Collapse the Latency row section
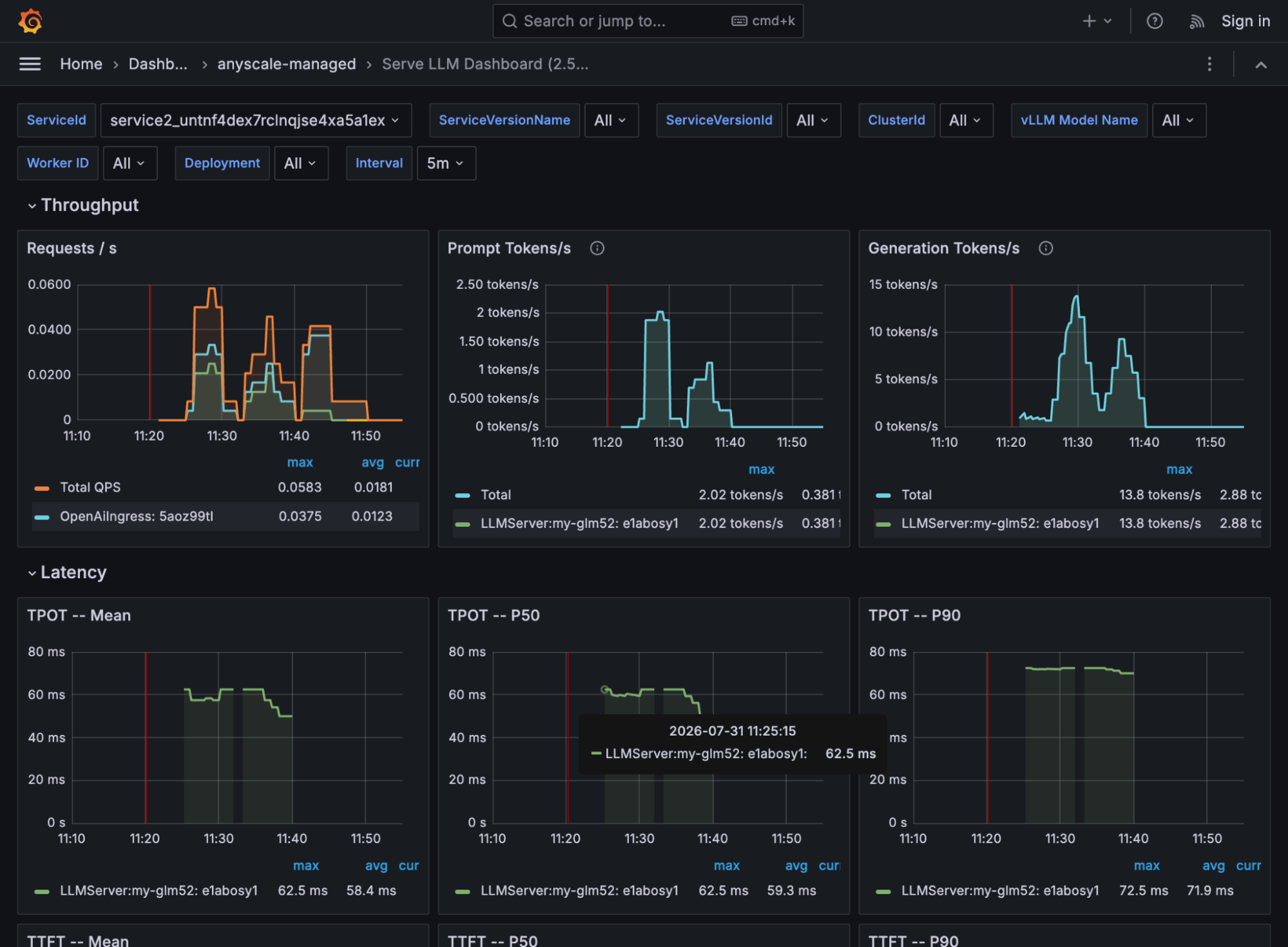 pos(66,572)
